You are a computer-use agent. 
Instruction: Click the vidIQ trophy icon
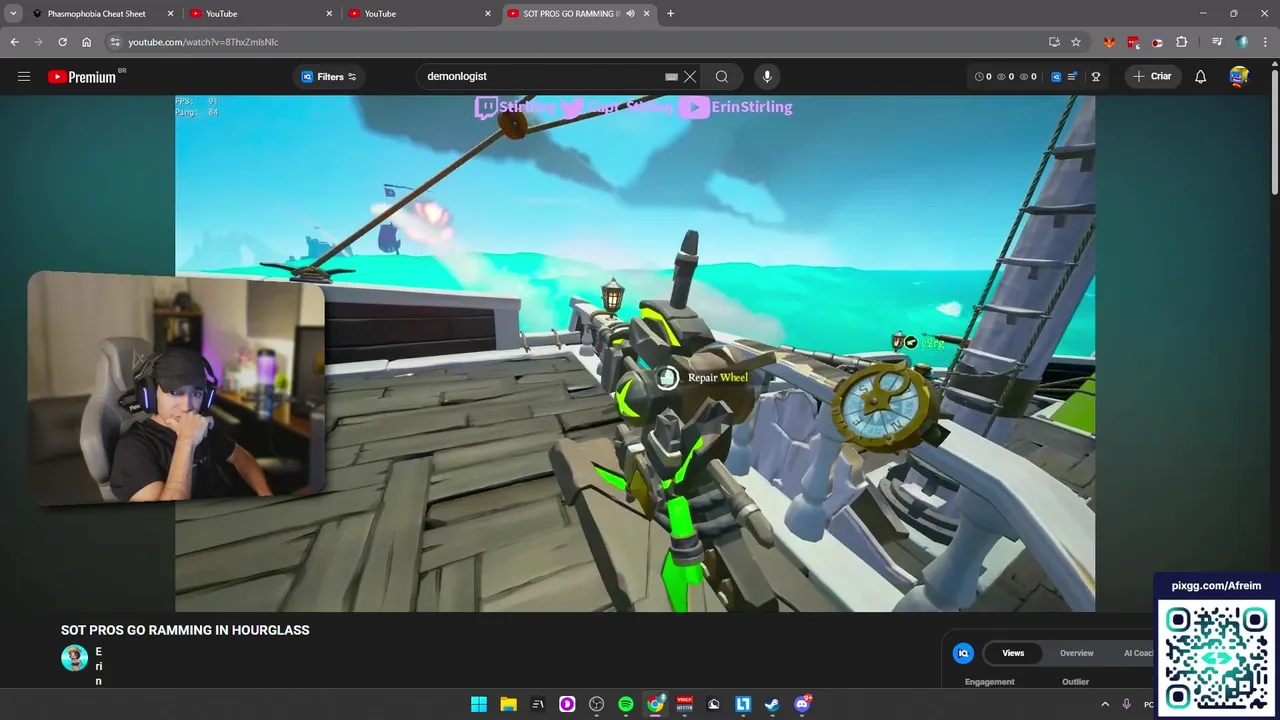pos(1095,76)
